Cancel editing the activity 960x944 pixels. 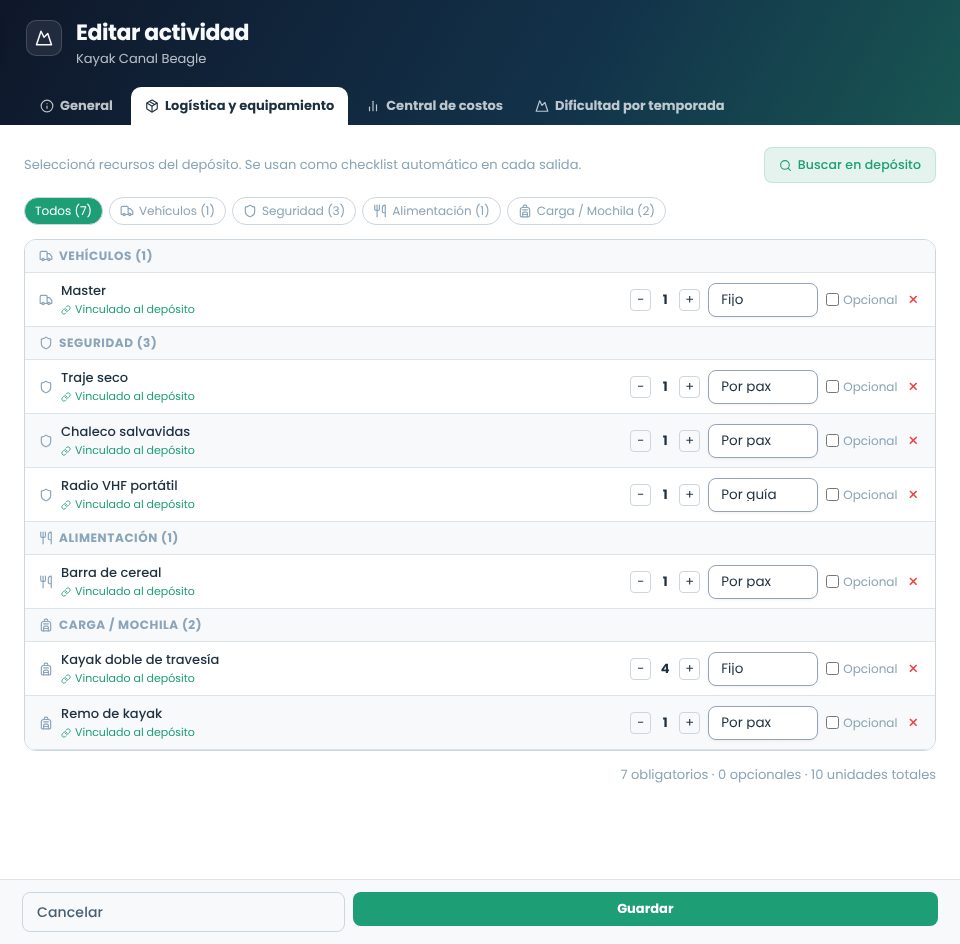tap(183, 912)
